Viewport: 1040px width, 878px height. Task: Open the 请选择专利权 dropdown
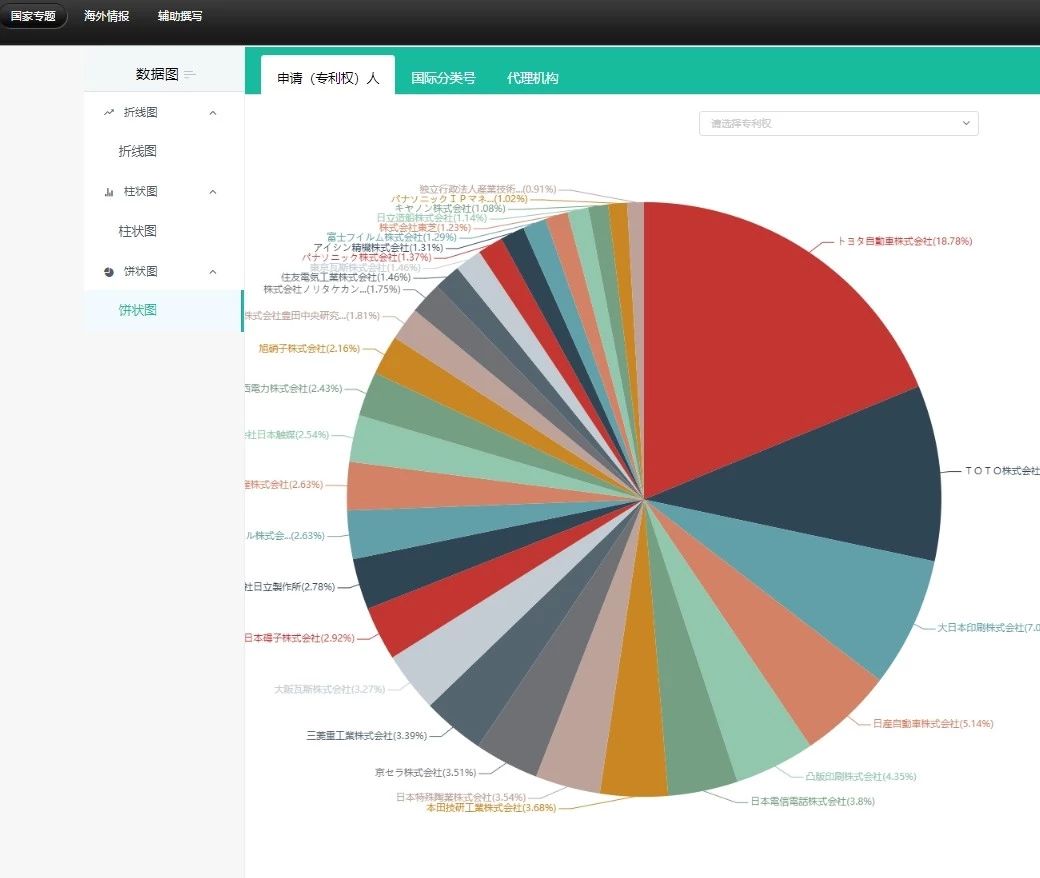click(x=838, y=123)
